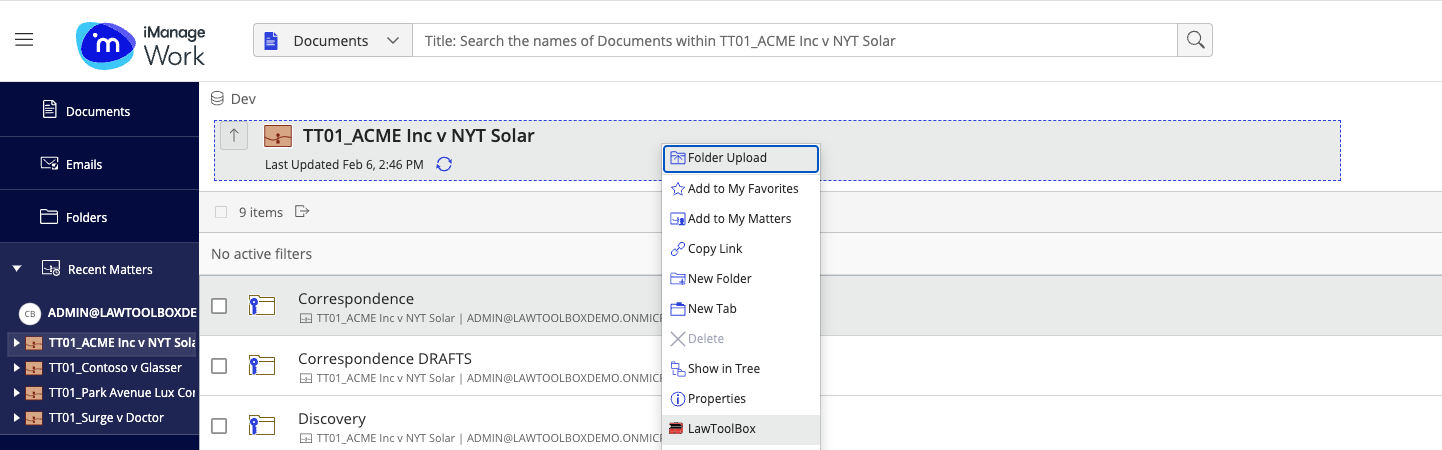The height and width of the screenshot is (450, 1442).
Task: Tick the Correspondence folder checkbox
Action: pyautogui.click(x=220, y=306)
